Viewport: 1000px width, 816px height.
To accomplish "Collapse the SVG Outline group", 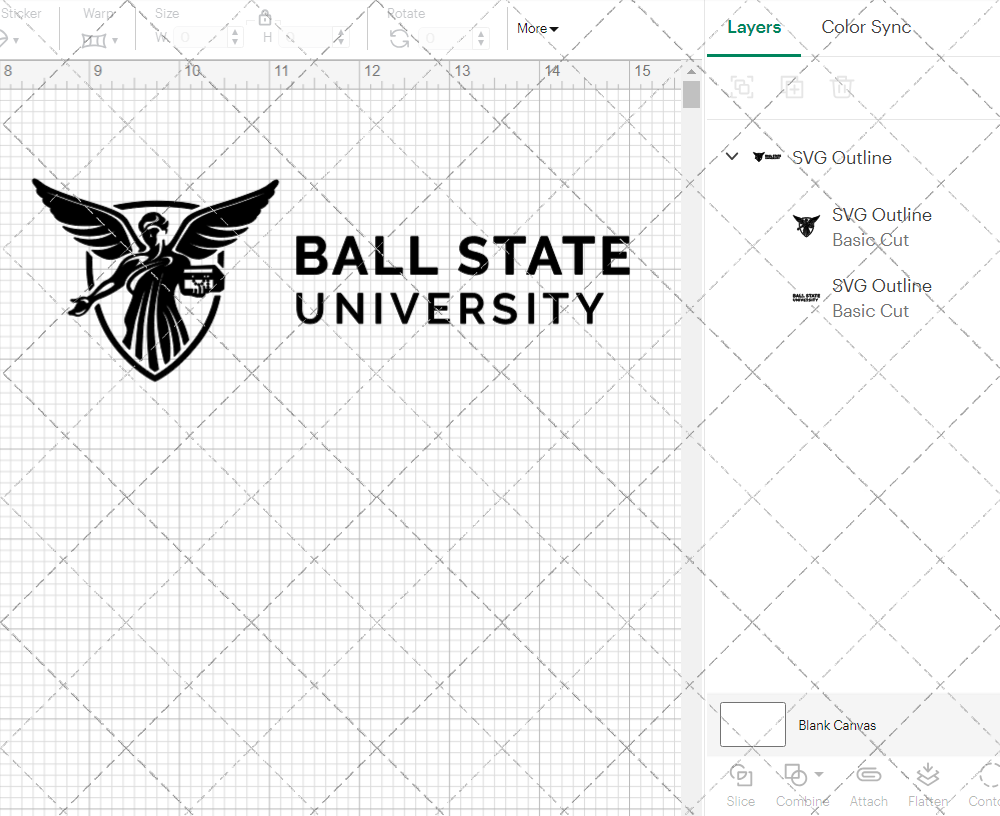I will click(x=731, y=156).
